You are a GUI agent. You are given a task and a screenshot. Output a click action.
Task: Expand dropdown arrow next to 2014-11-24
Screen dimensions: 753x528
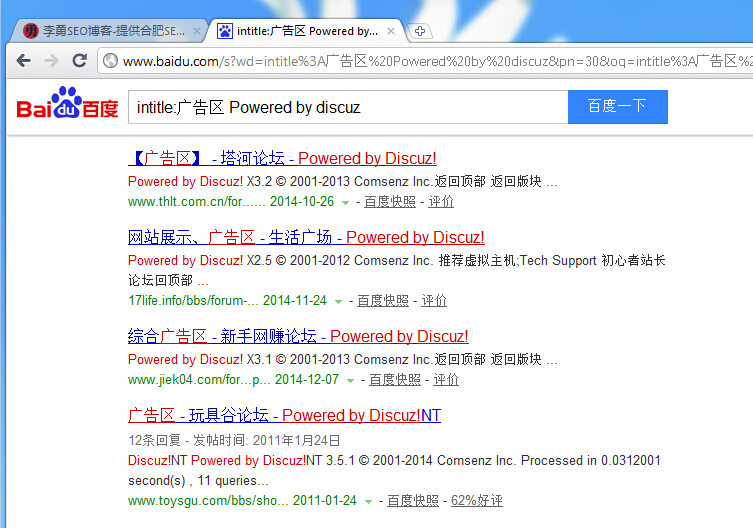[x=338, y=302]
